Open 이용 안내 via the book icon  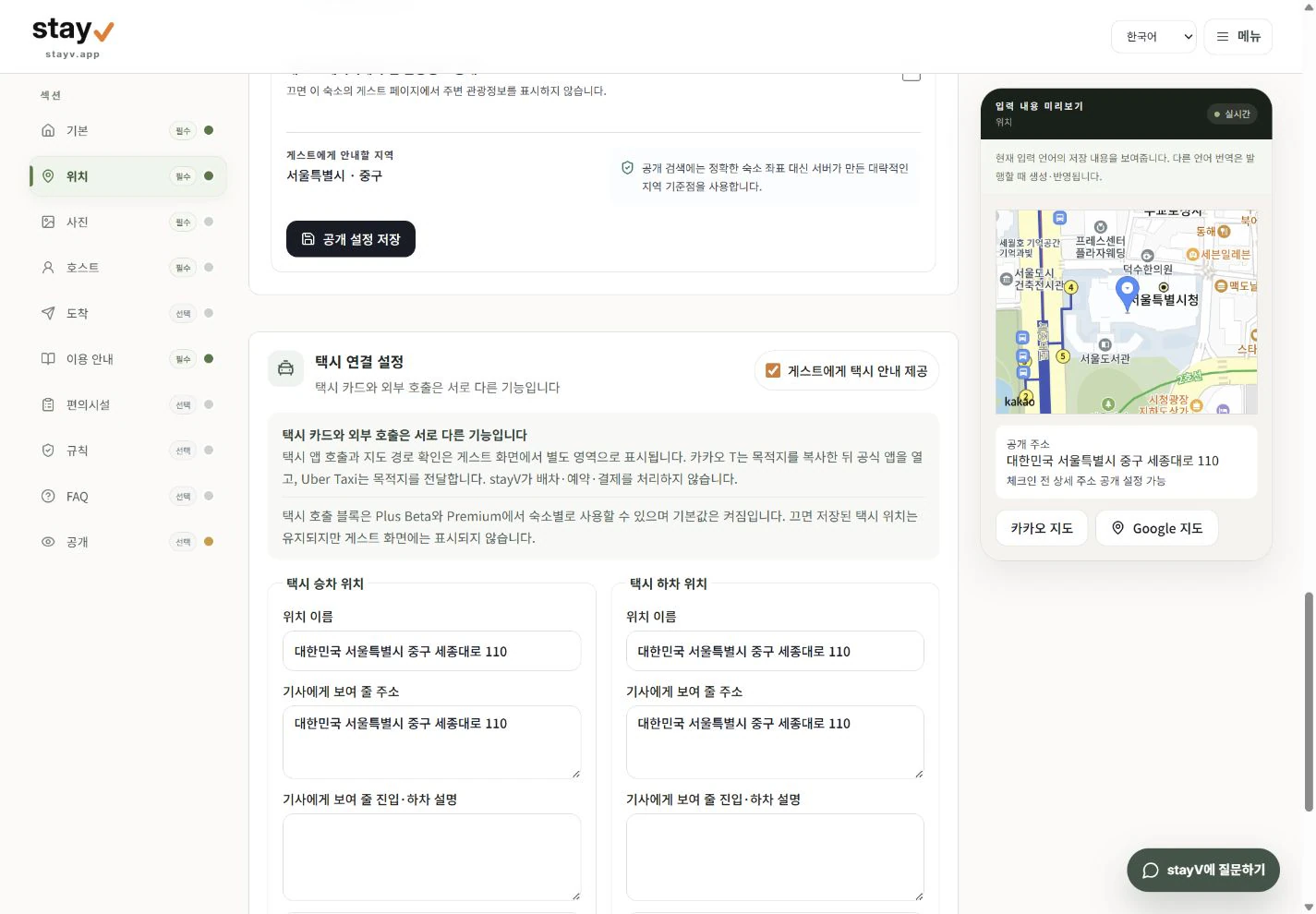48,359
